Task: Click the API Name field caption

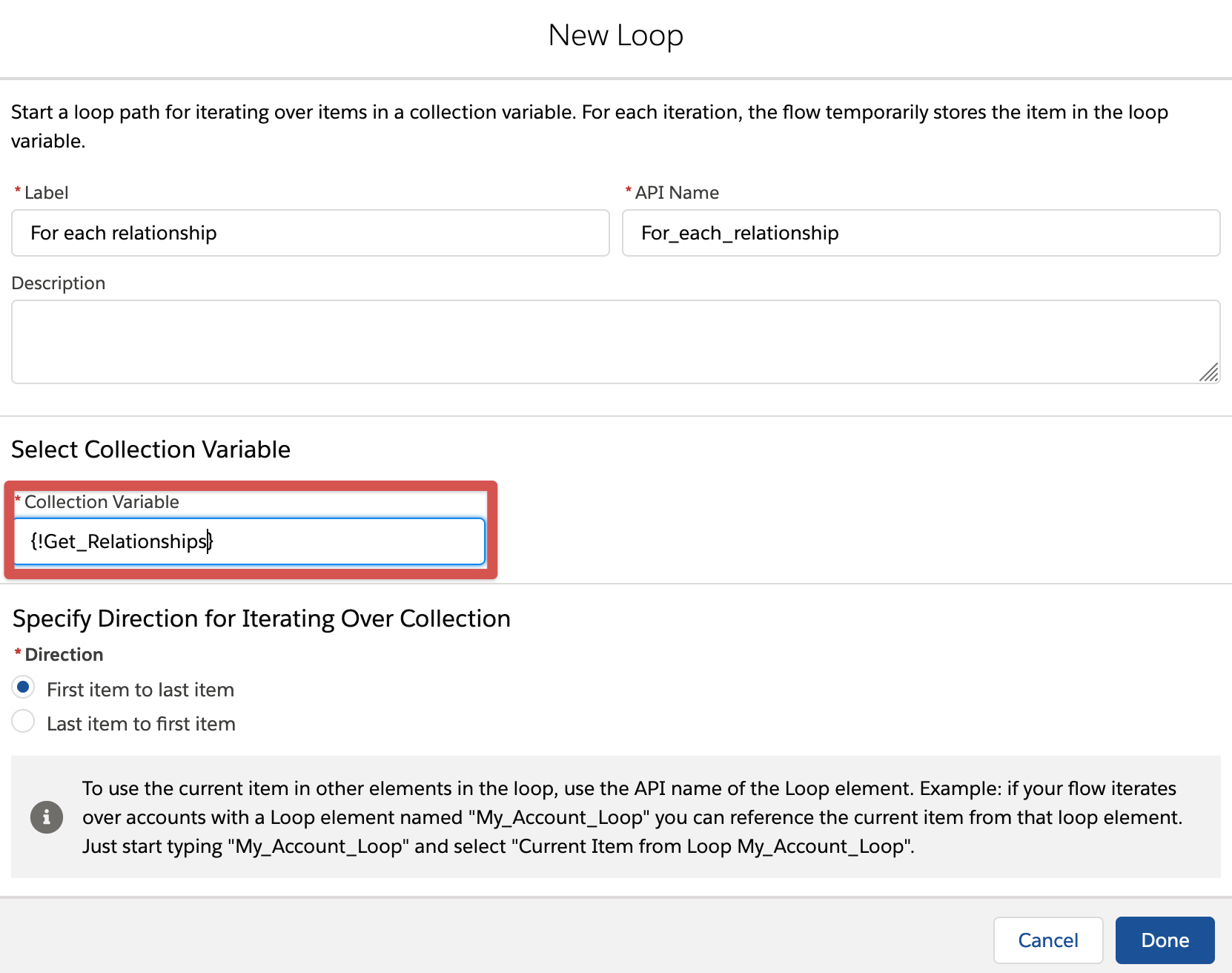Action: (x=676, y=193)
